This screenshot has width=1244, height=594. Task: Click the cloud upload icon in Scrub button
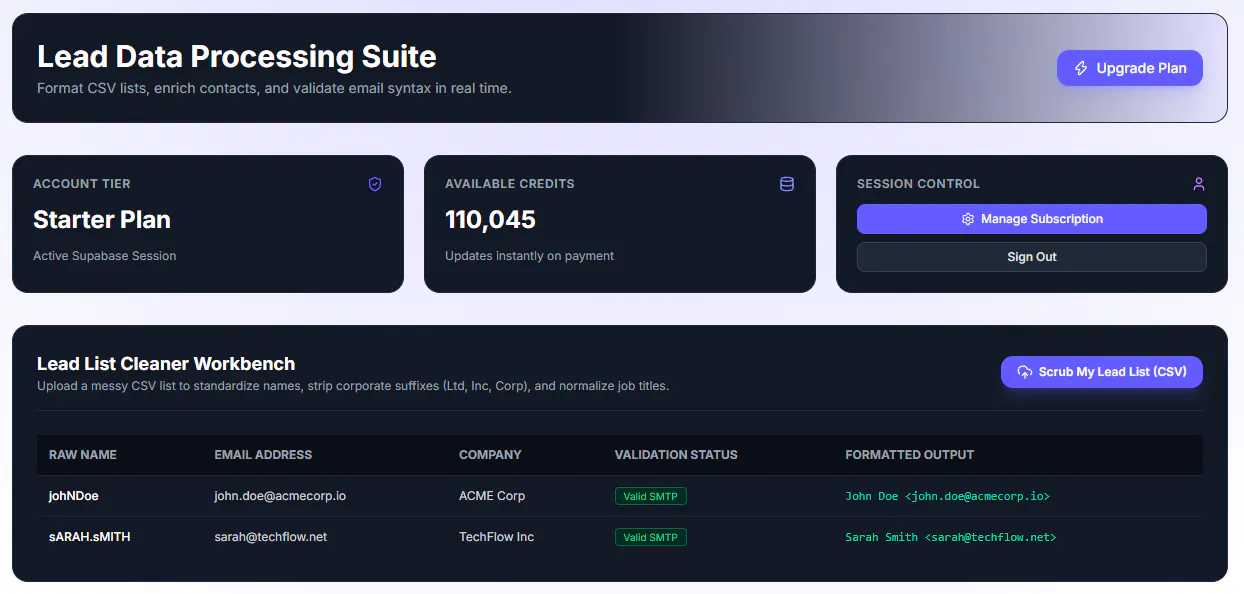tap(1024, 372)
